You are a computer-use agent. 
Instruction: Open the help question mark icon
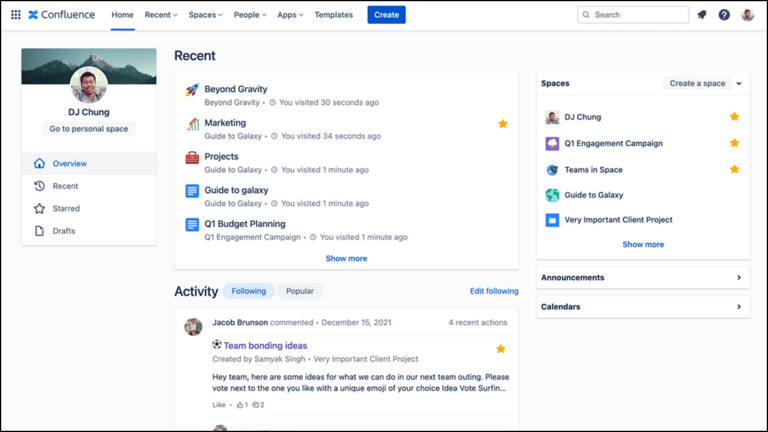click(724, 15)
